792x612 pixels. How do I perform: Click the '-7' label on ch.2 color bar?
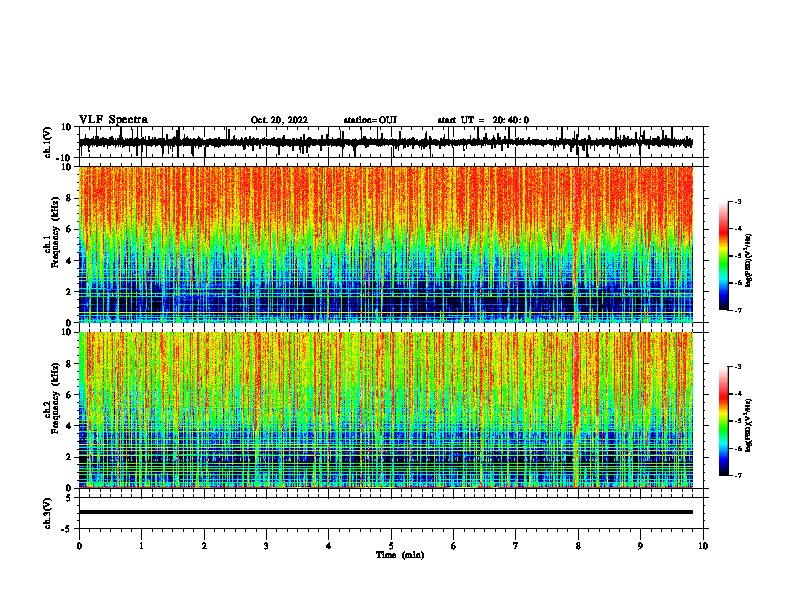(x=737, y=476)
